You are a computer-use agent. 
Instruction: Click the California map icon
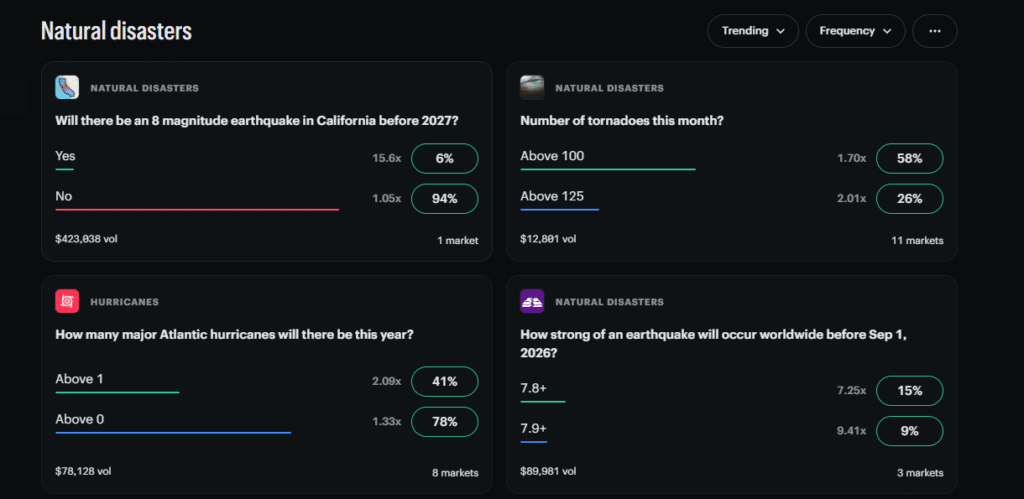67,88
